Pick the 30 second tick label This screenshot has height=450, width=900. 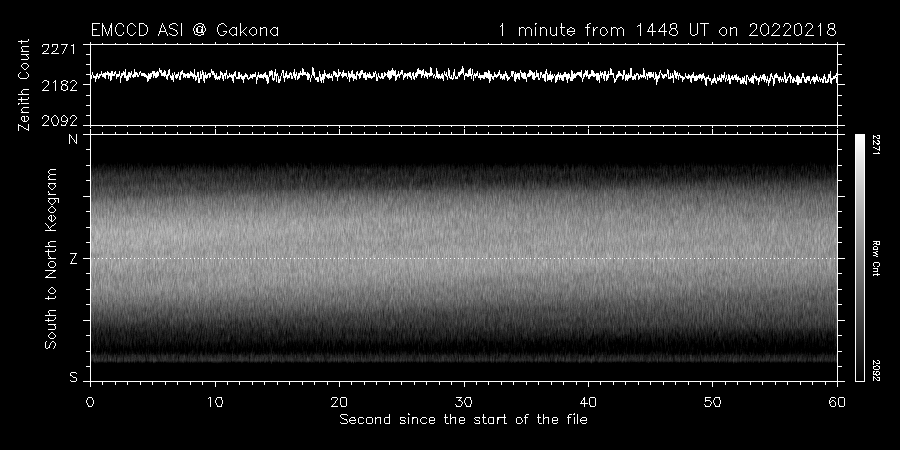coord(465,401)
